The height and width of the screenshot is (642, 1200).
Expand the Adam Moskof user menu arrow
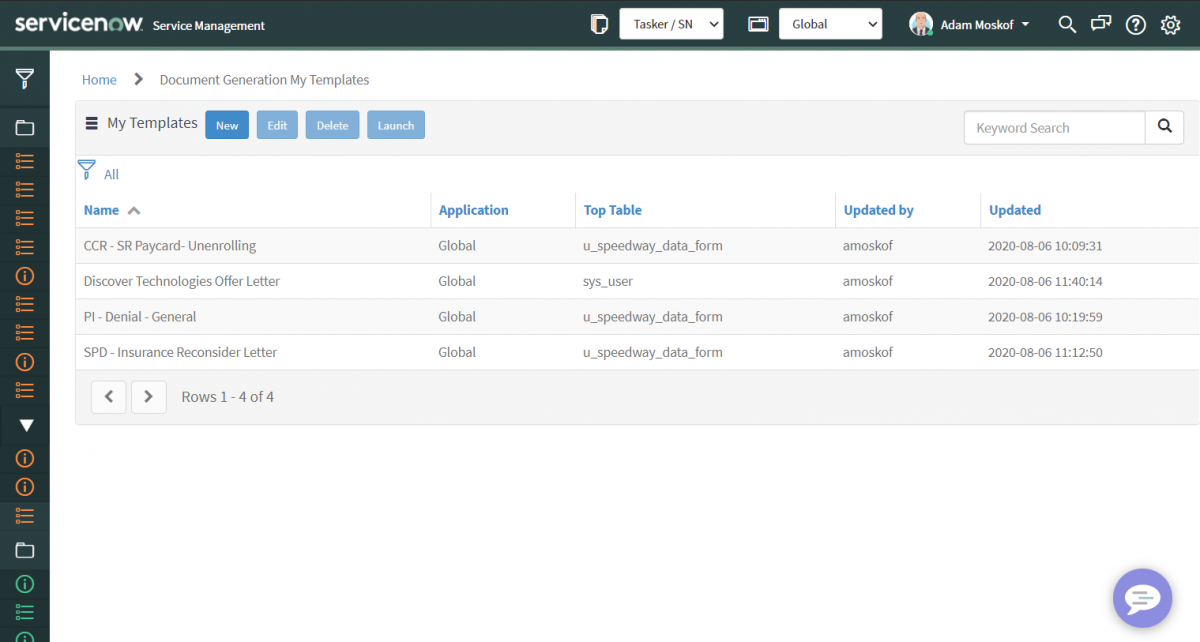coord(1026,25)
